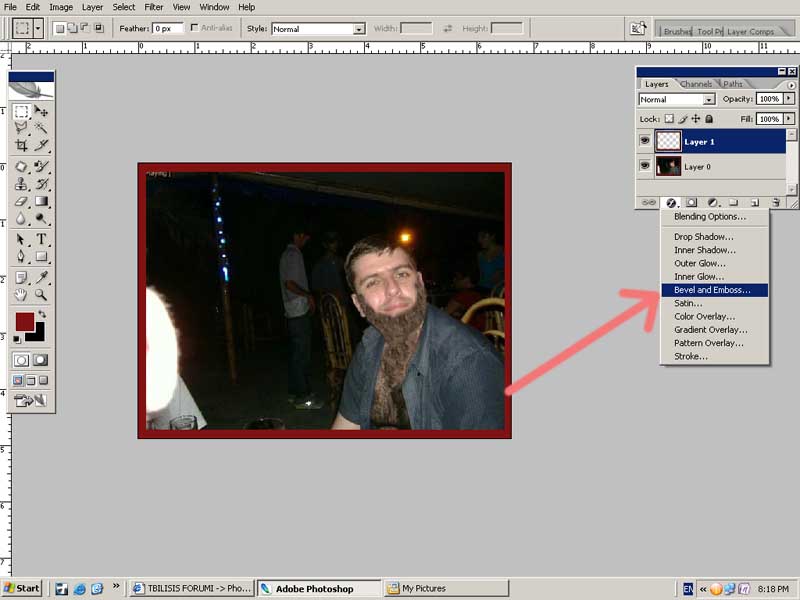The height and width of the screenshot is (600, 800).
Task: Switch to Quick Mask Mode
Action: (41, 360)
